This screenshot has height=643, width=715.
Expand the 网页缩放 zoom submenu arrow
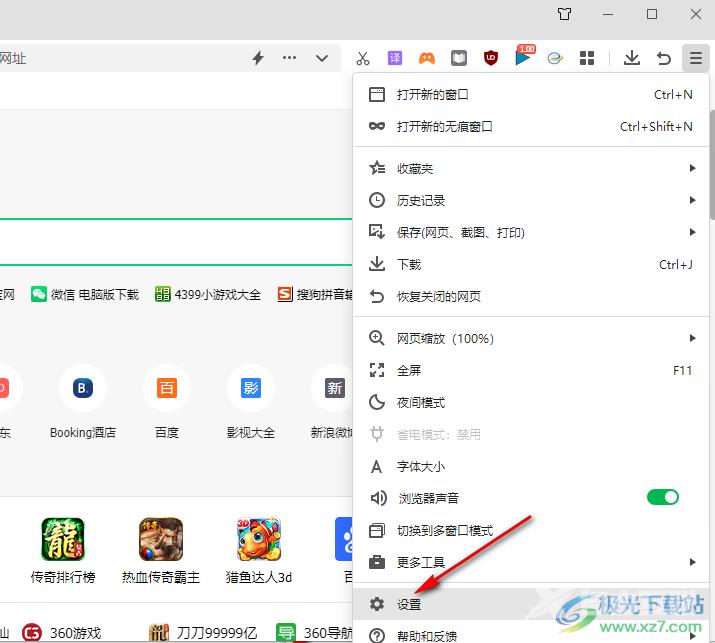pyautogui.click(x=692, y=338)
